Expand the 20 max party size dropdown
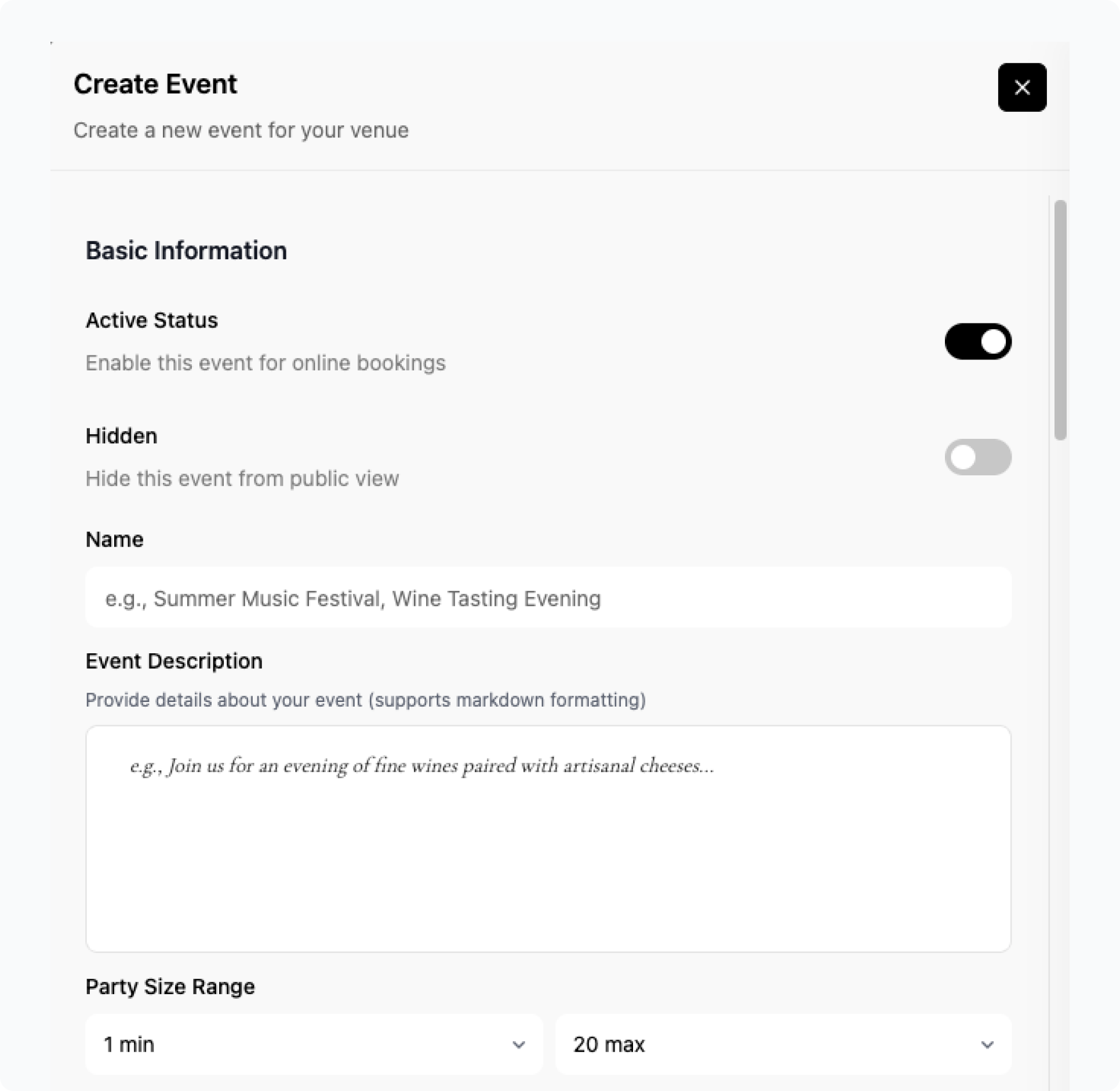Image resolution: width=1120 pixels, height=1091 pixels. (x=783, y=1044)
